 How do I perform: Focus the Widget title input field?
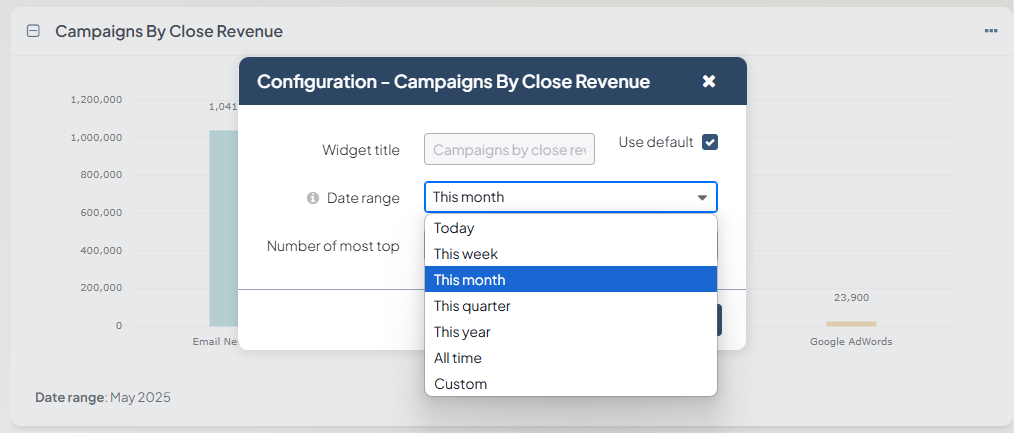click(x=509, y=150)
